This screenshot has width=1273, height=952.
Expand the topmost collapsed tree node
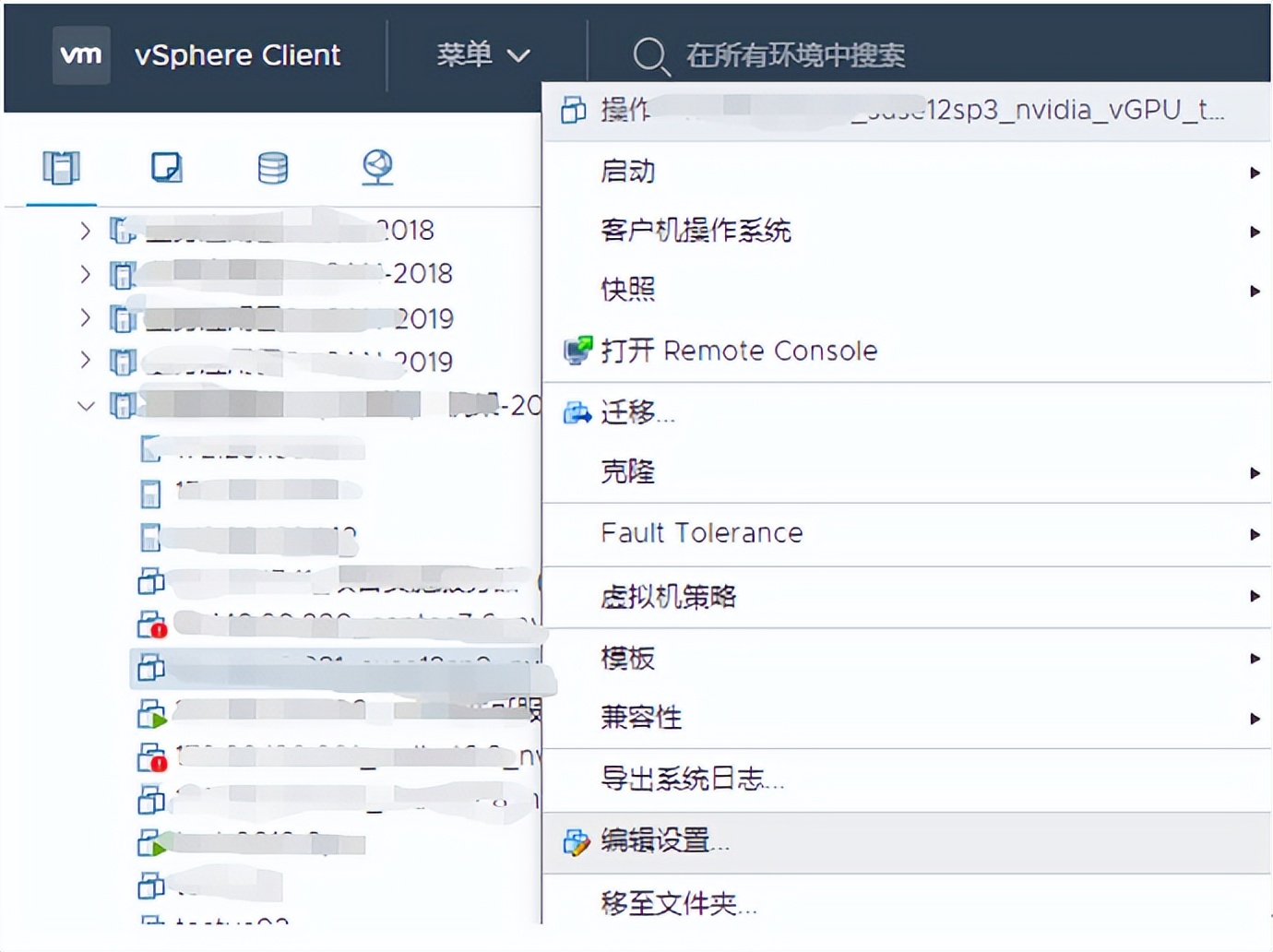[x=86, y=231]
